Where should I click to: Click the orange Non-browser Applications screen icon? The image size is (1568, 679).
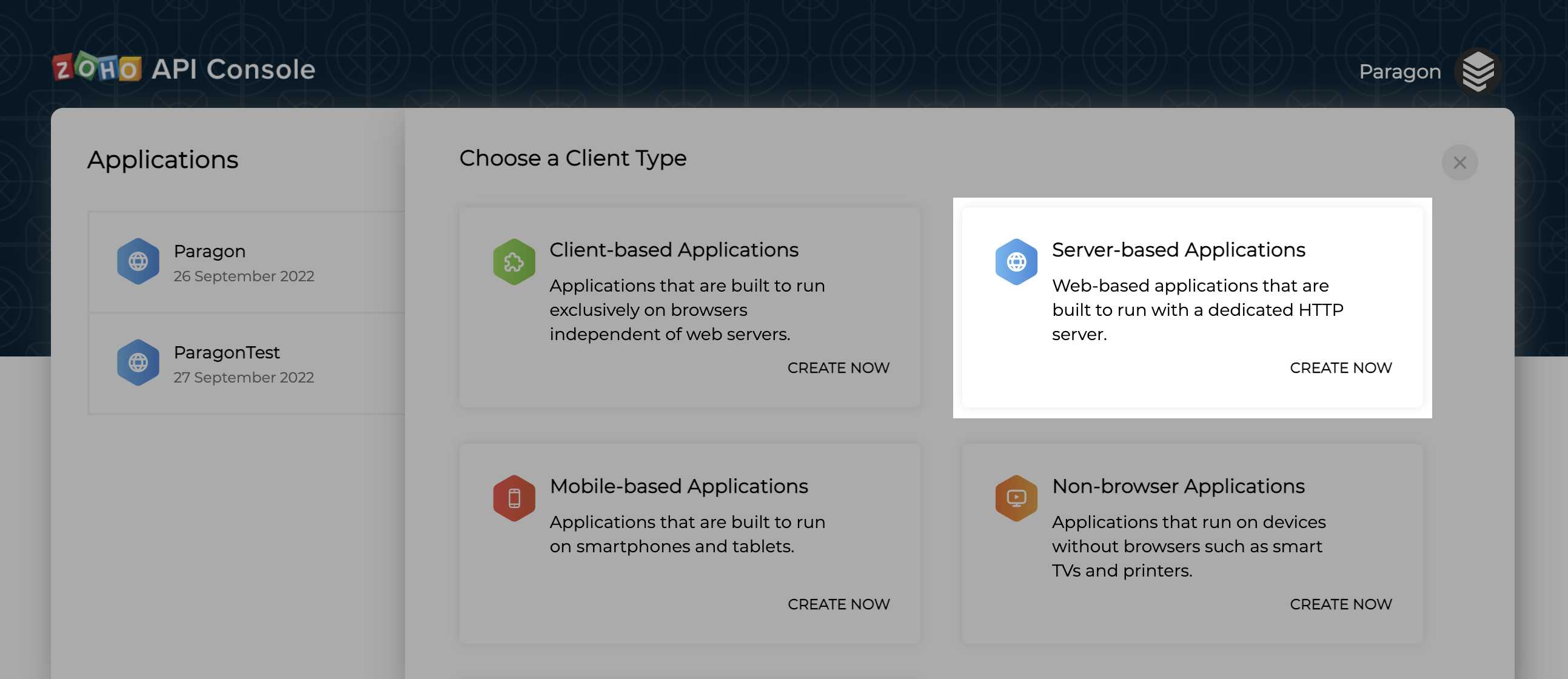click(1016, 498)
